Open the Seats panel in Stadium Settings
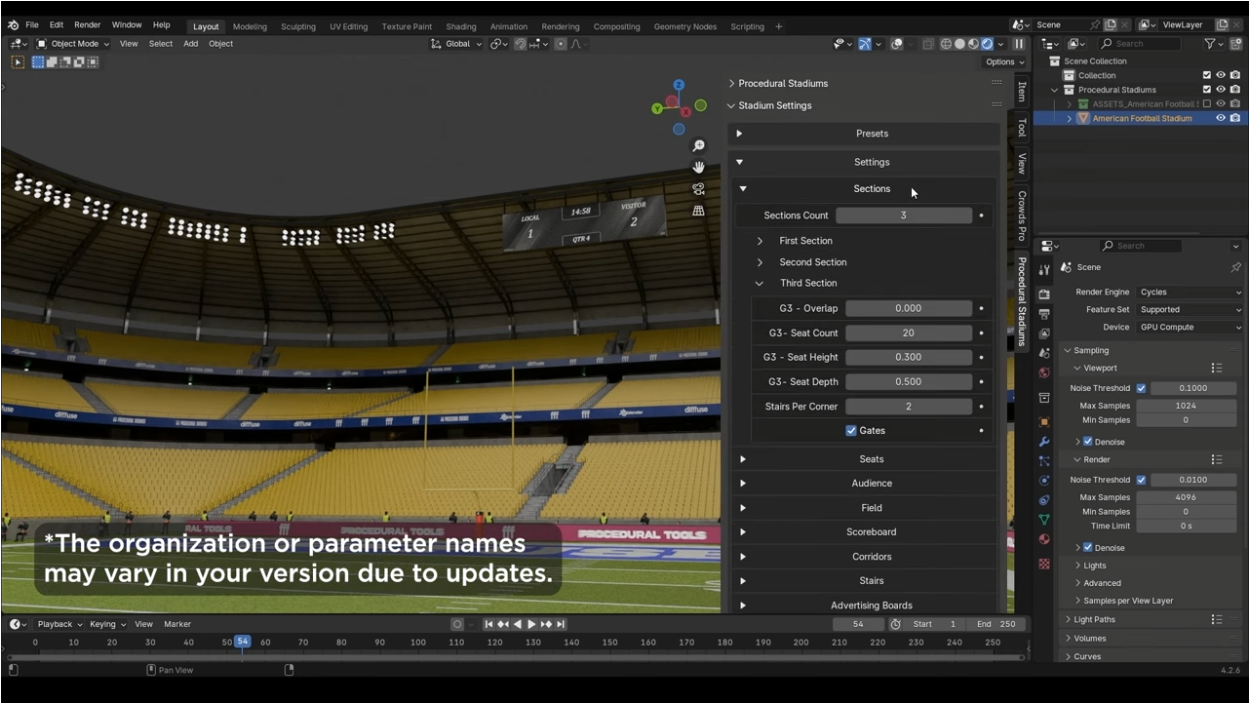 (870, 458)
